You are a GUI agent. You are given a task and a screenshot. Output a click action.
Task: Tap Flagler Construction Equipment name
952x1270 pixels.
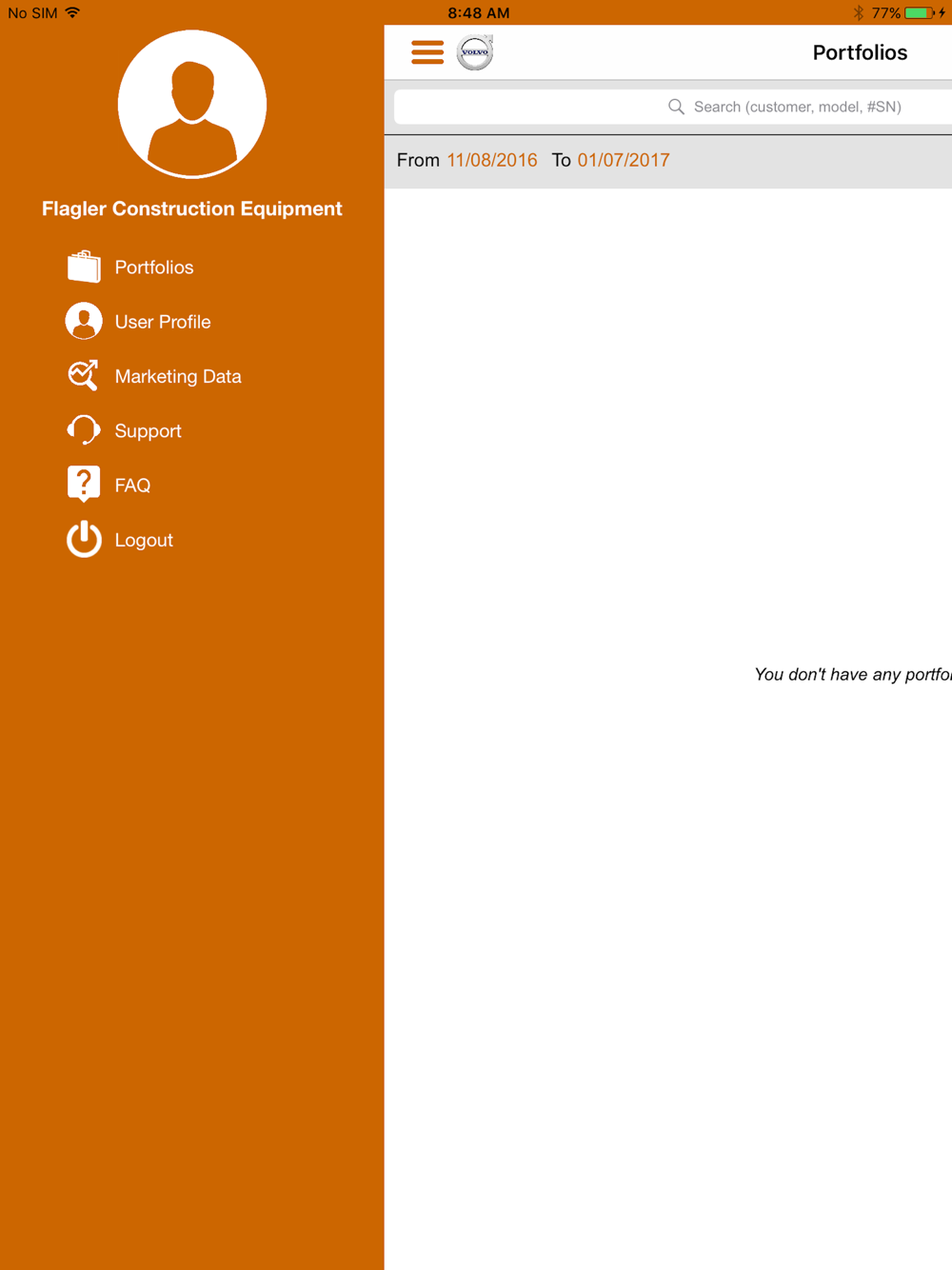(192, 208)
